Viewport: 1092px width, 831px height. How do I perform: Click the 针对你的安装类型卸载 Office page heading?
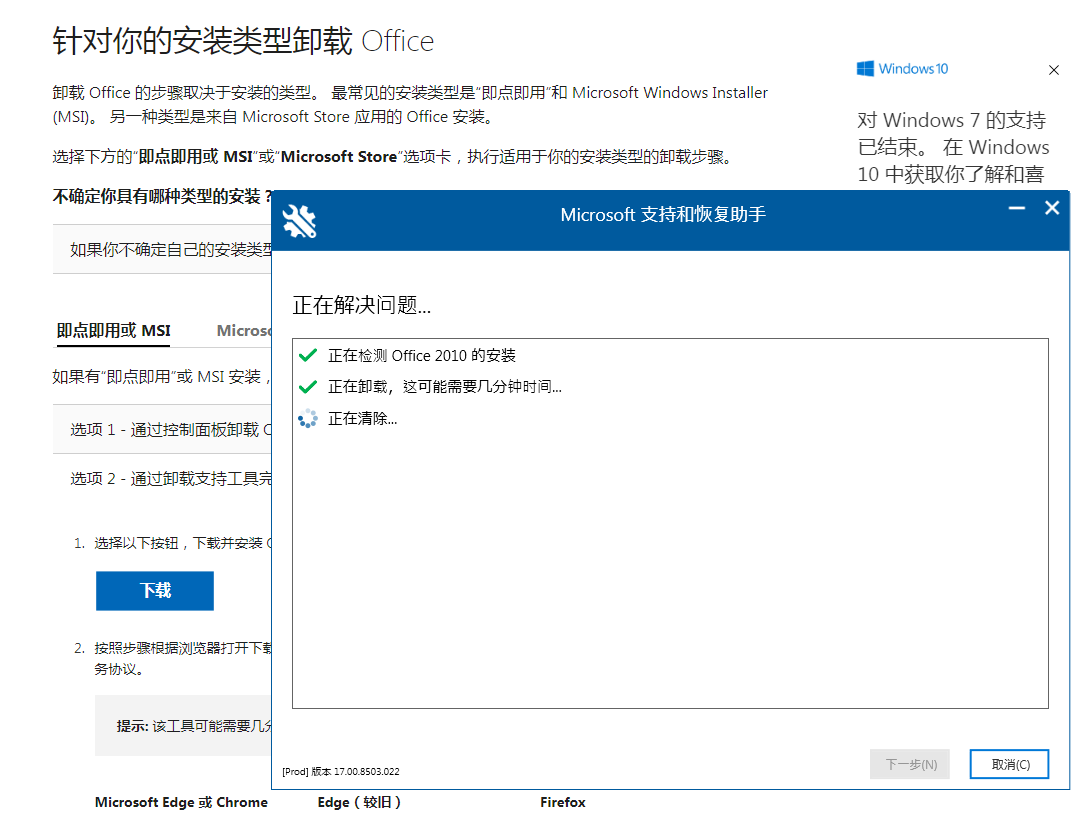click(x=243, y=40)
